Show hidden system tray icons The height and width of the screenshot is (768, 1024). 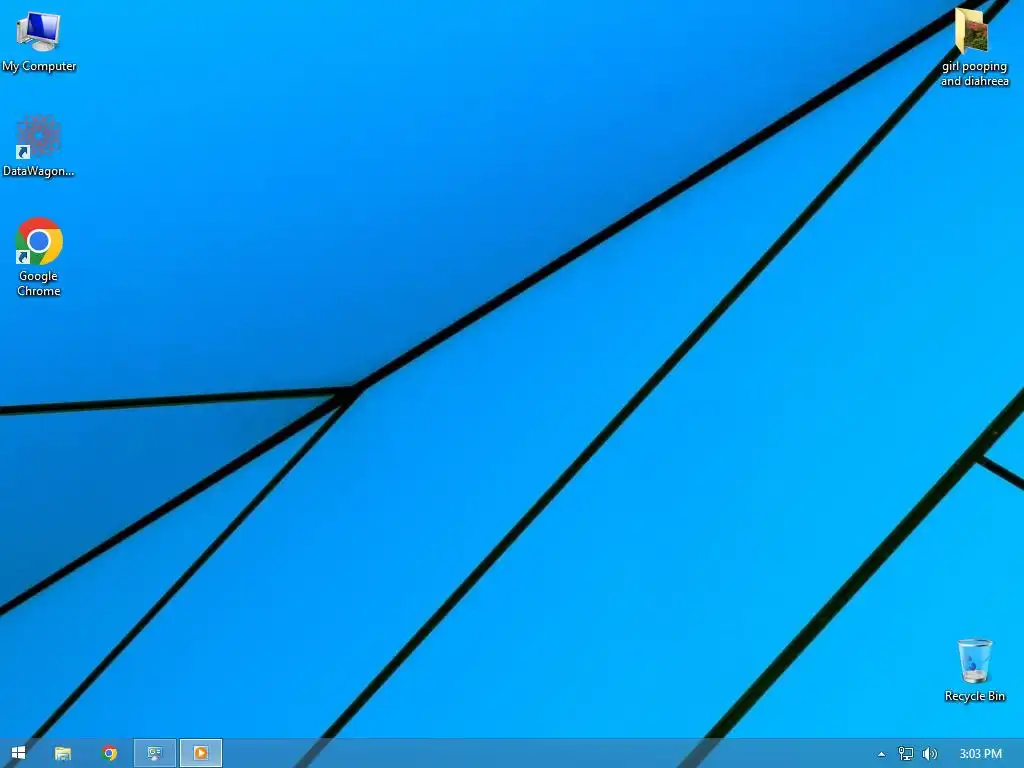[x=881, y=754]
